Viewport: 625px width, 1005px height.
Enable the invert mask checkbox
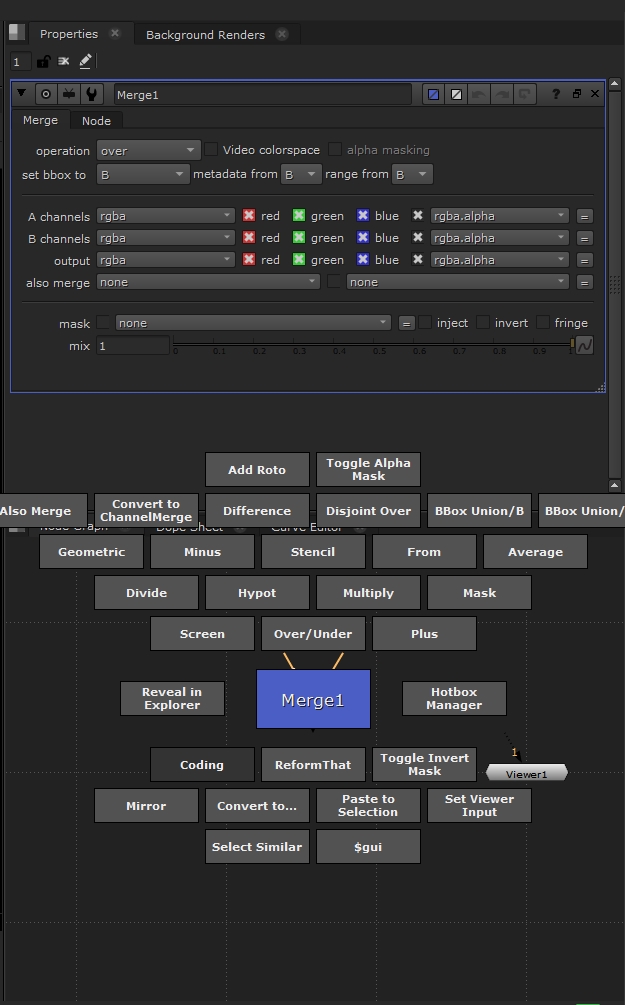pos(483,323)
